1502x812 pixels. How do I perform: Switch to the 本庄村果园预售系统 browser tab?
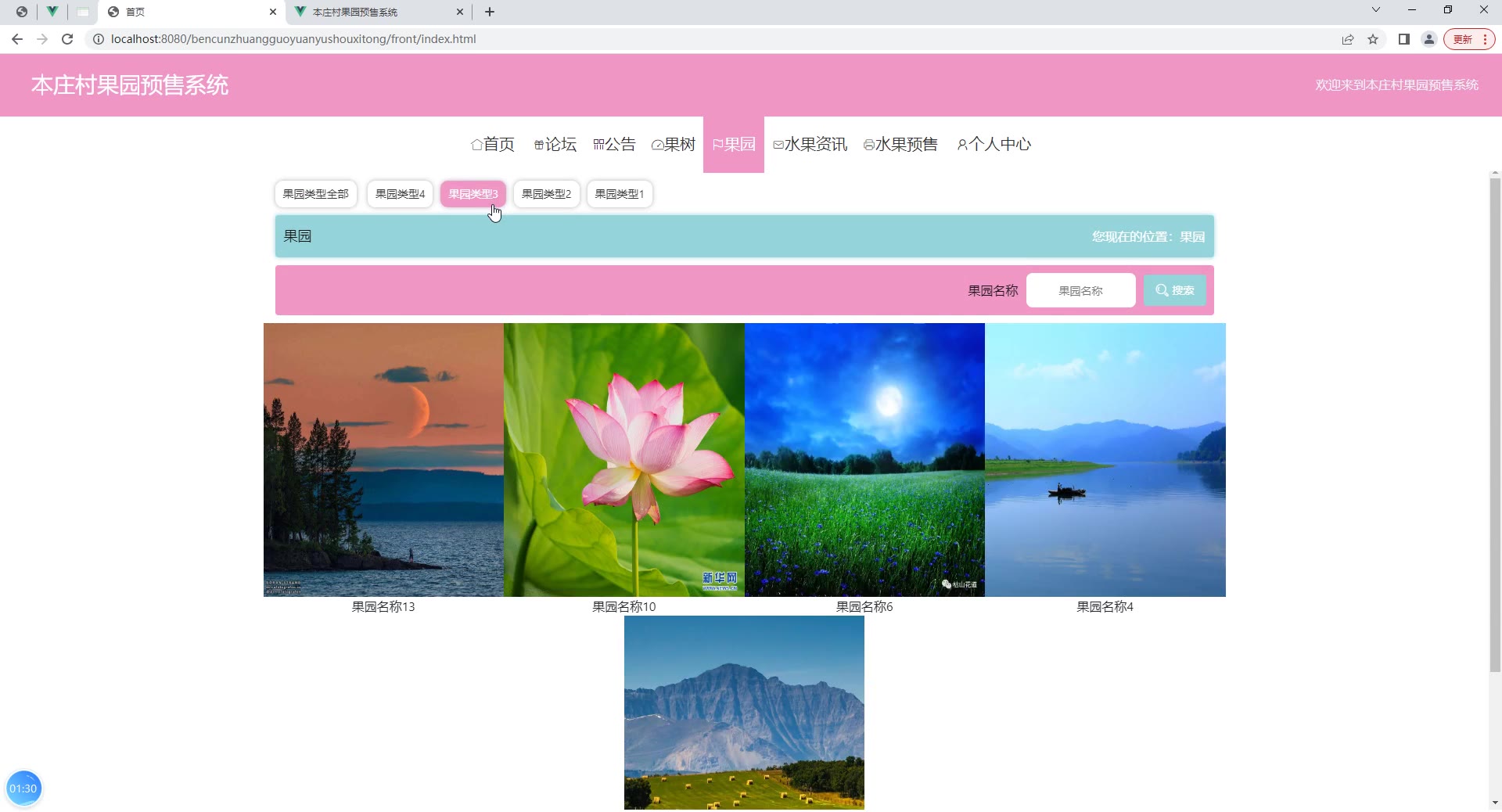click(x=379, y=12)
